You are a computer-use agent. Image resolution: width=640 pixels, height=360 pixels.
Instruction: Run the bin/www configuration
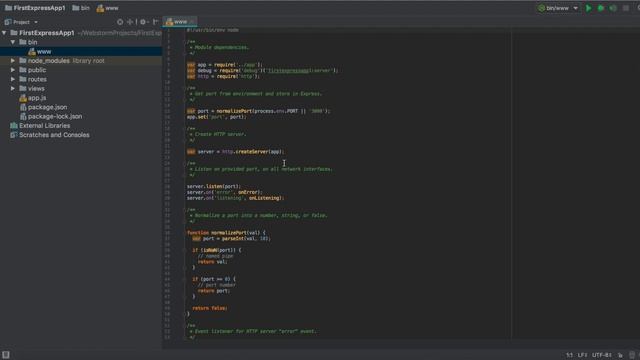588,8
